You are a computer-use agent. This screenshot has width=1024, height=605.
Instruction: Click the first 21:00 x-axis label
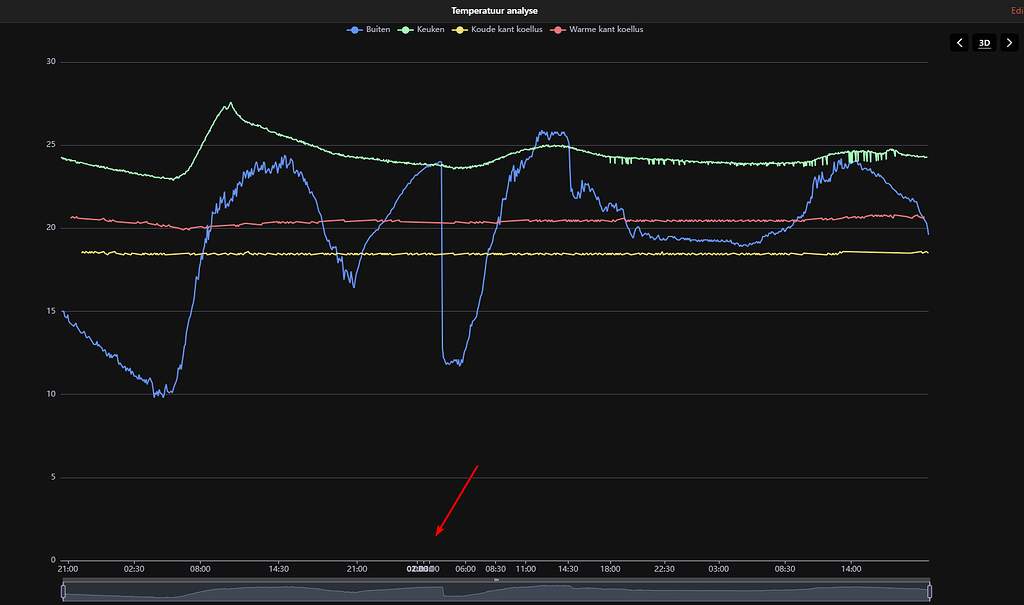[68, 569]
